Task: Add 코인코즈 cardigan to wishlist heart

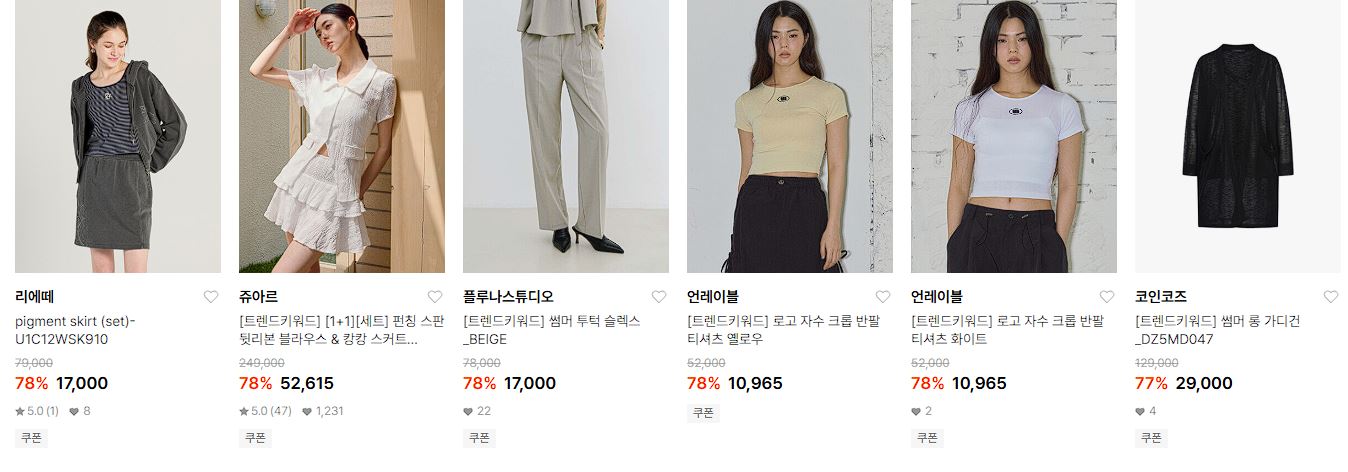Action: pos(1330,297)
